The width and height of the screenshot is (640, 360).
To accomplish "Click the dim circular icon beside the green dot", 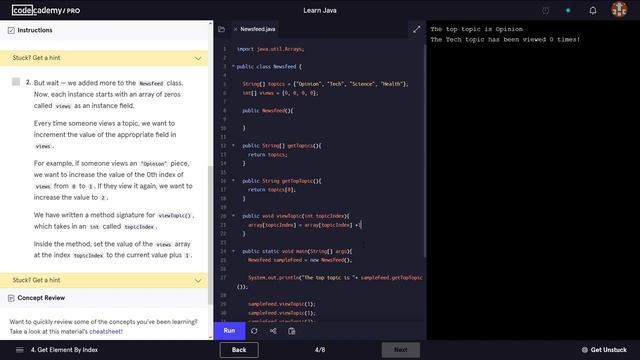I will [545, 10].
